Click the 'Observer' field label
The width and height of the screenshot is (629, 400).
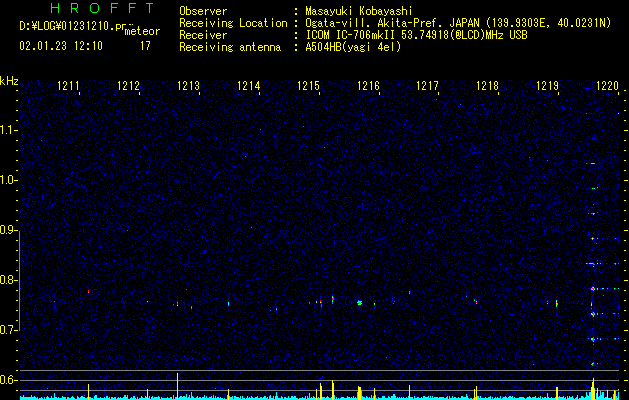coord(203,11)
